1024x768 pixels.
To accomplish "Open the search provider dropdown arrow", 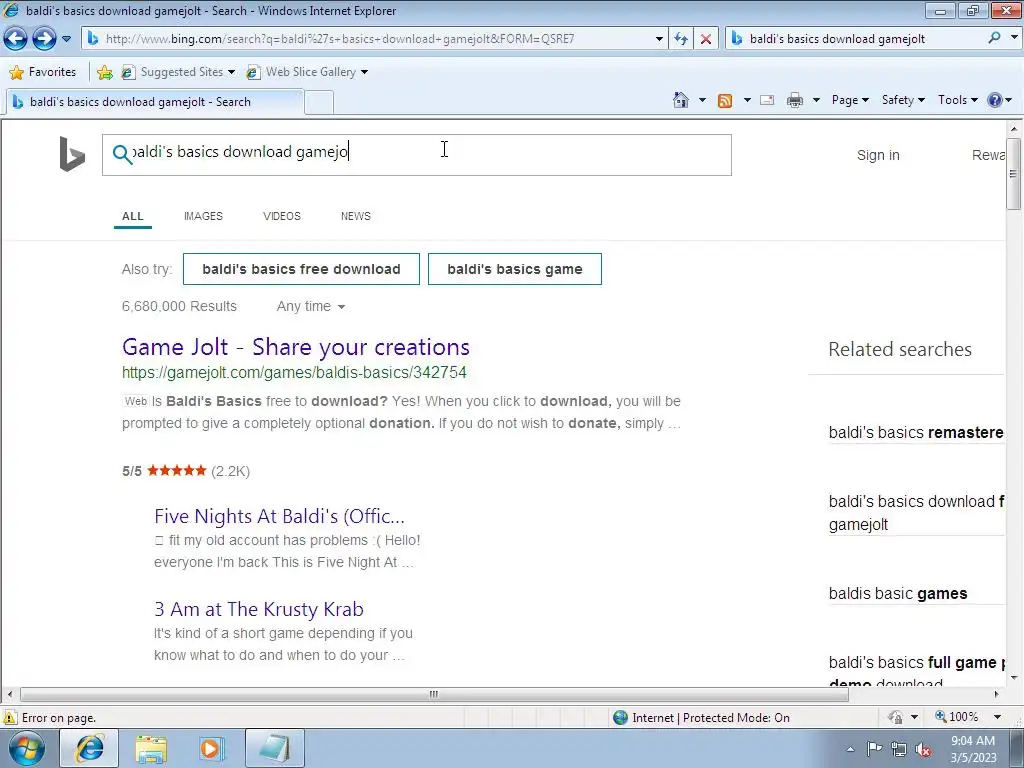I will (1014, 39).
